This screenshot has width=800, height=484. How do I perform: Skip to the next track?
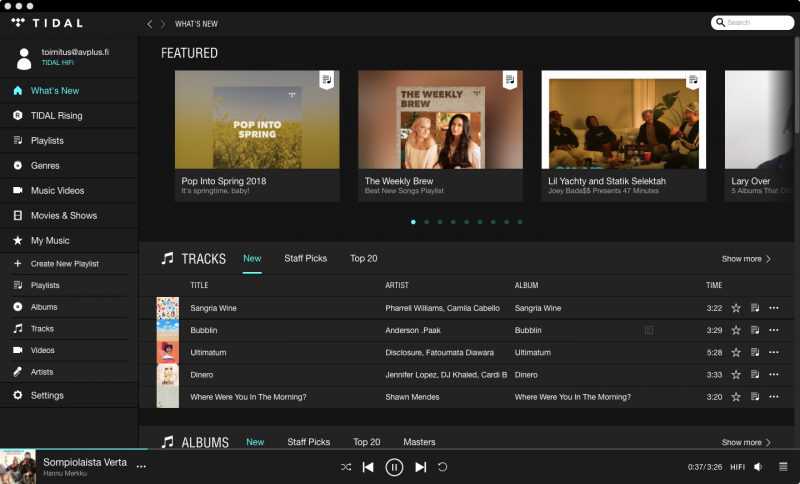pos(421,467)
